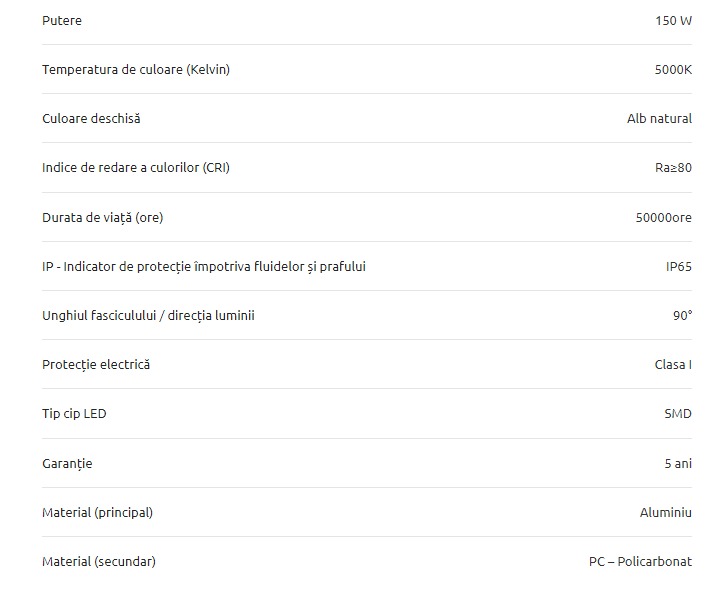This screenshot has height=590, width=723.
Task: Click the Temperatura de culoare (Kelvin) label
Action: [x=136, y=70]
